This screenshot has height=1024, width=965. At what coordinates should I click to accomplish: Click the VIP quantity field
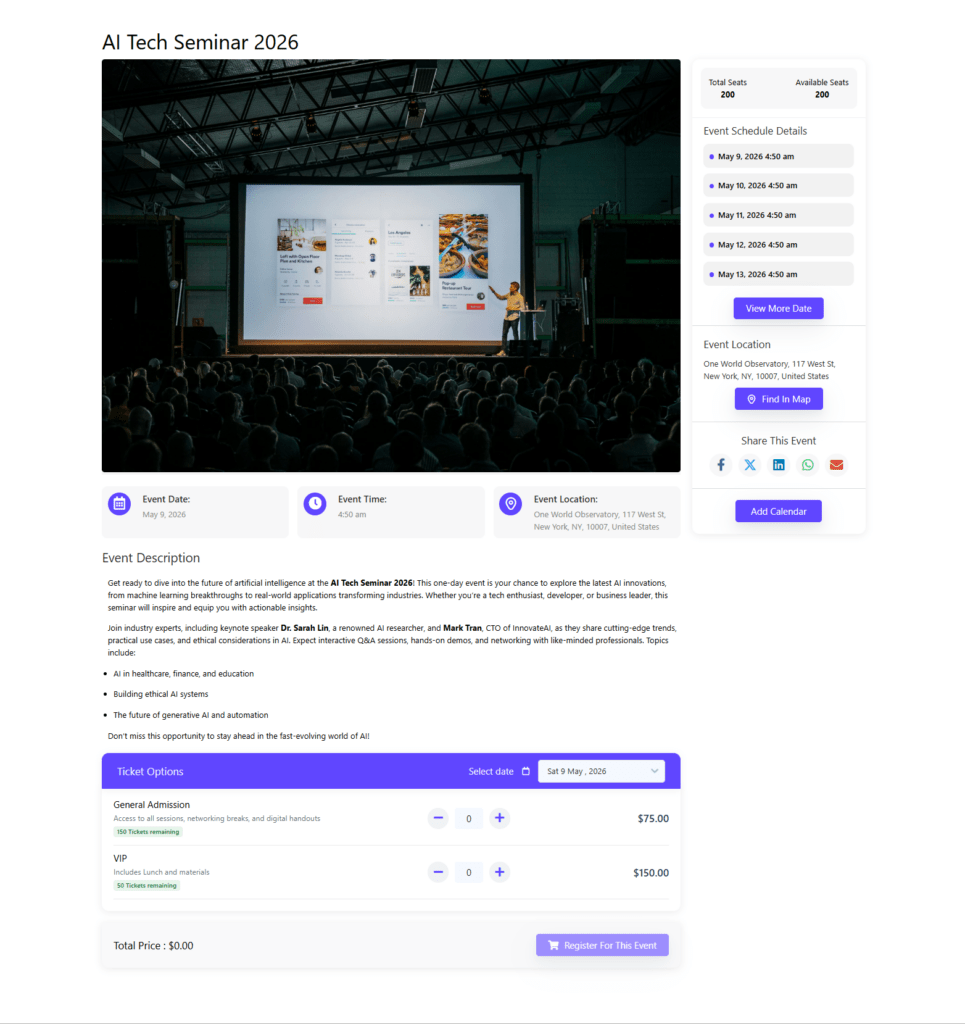(468, 872)
